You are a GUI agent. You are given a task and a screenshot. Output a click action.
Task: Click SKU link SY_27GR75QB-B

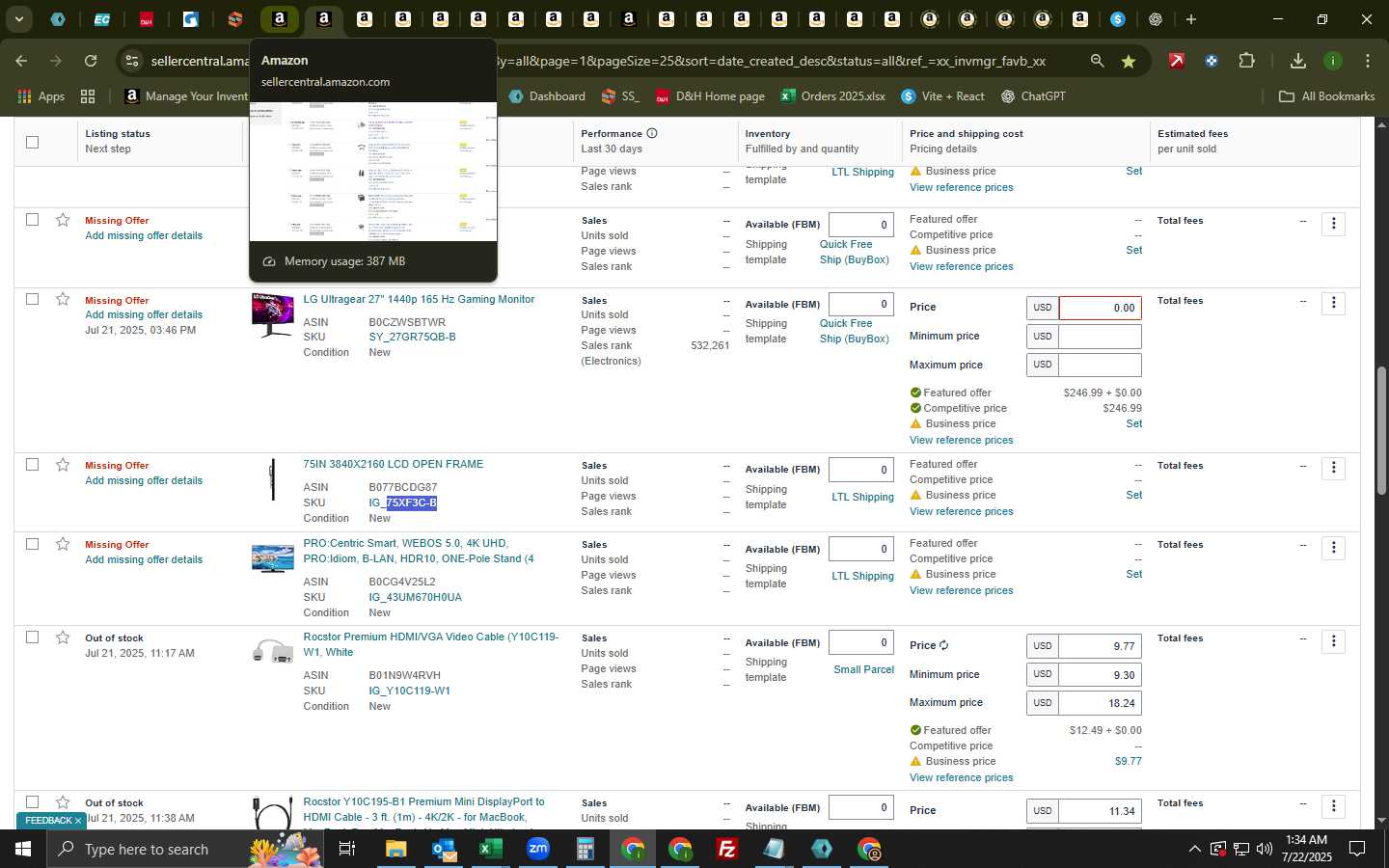412,337
